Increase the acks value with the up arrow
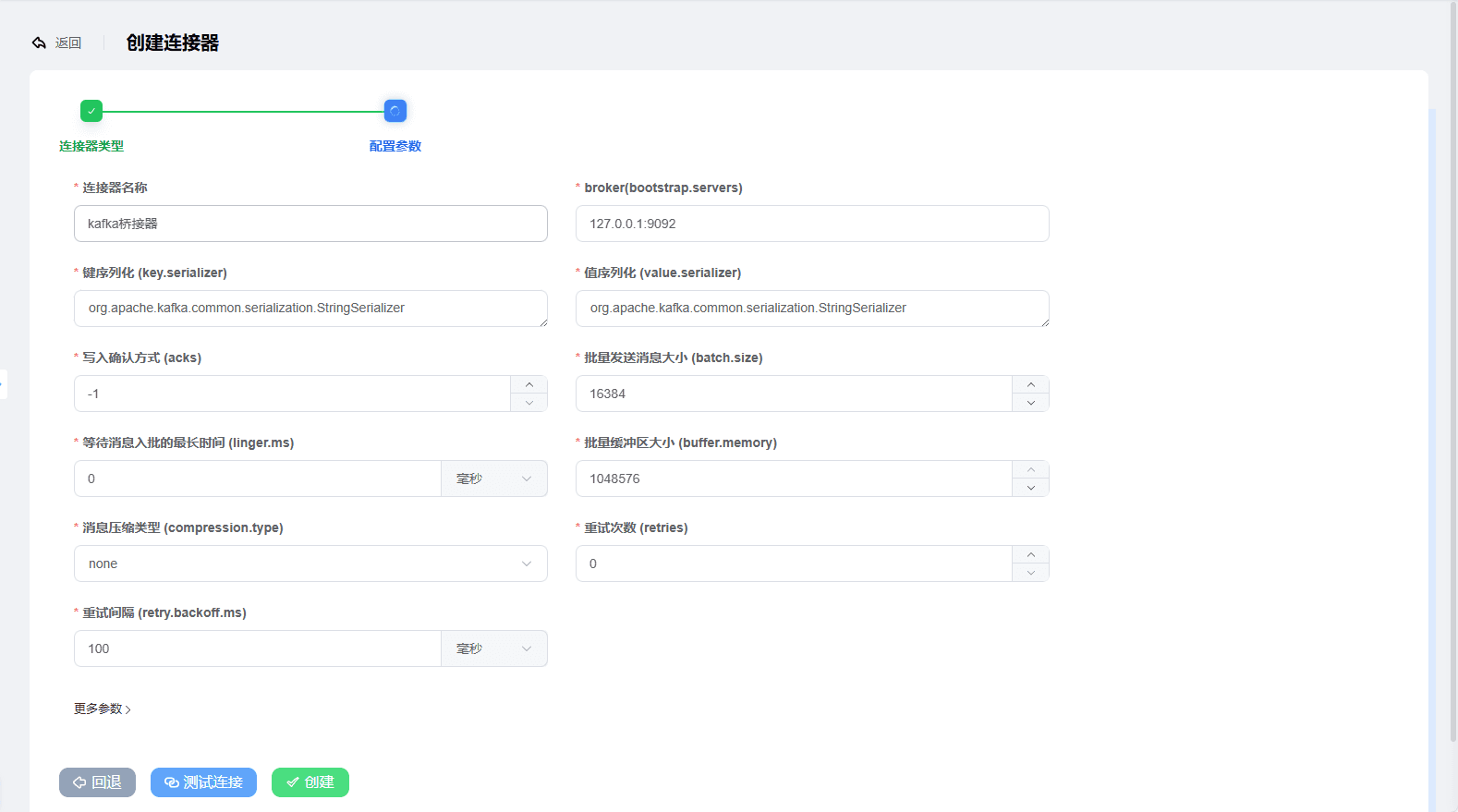Screen dimensions: 1458x812 (x=529, y=384)
